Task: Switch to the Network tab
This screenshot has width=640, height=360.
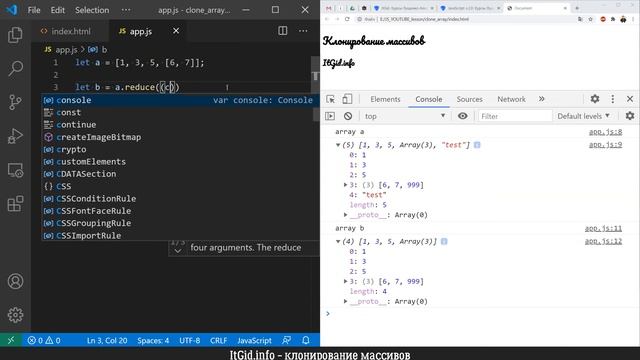Action: tap(511, 99)
